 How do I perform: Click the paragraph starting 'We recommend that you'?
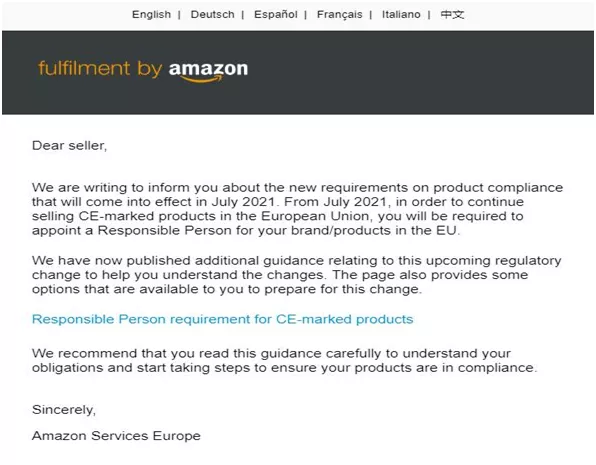[x=285, y=360]
